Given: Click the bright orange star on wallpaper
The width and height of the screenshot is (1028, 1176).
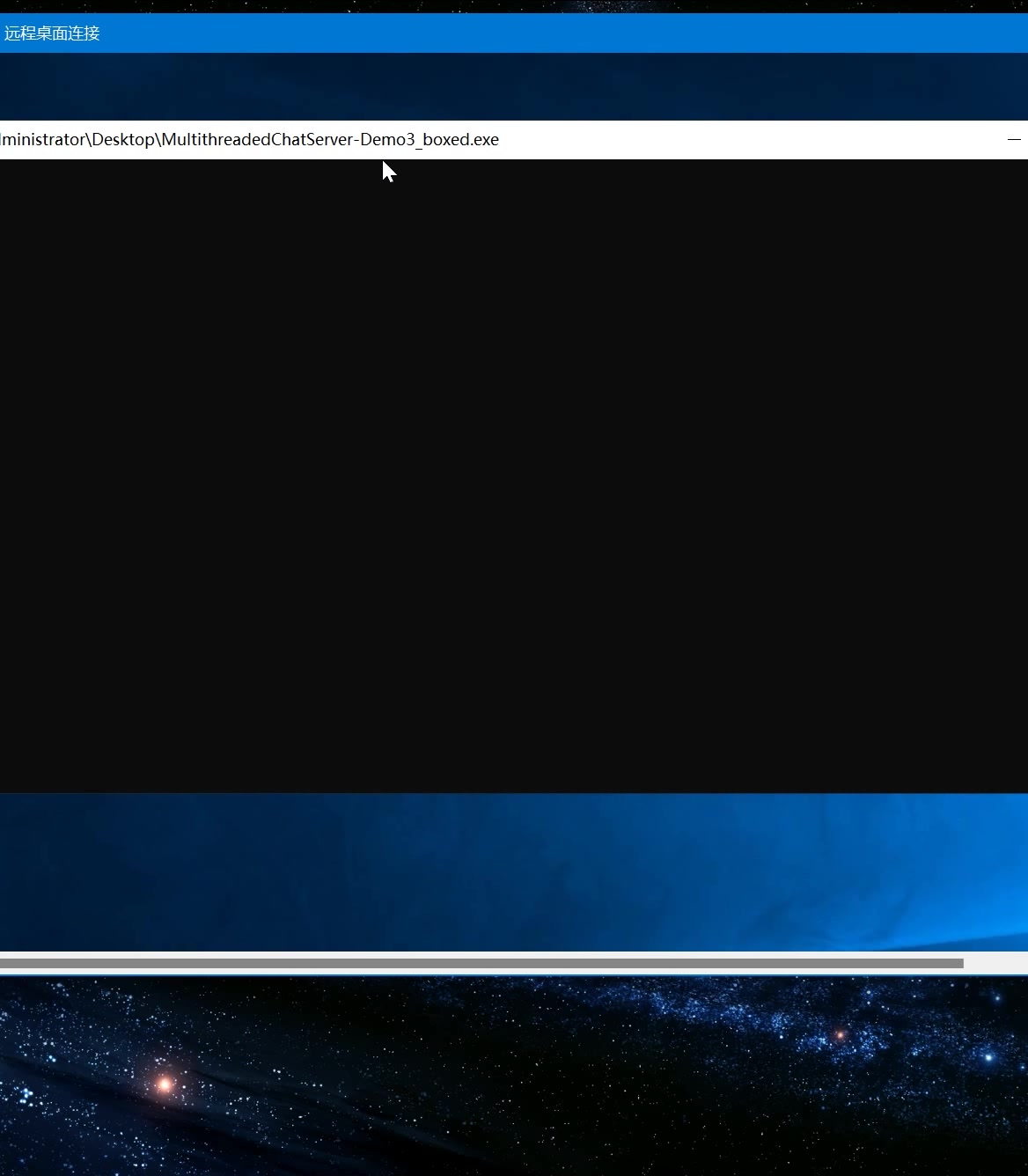Looking at the screenshot, I should pyautogui.click(x=165, y=1084).
